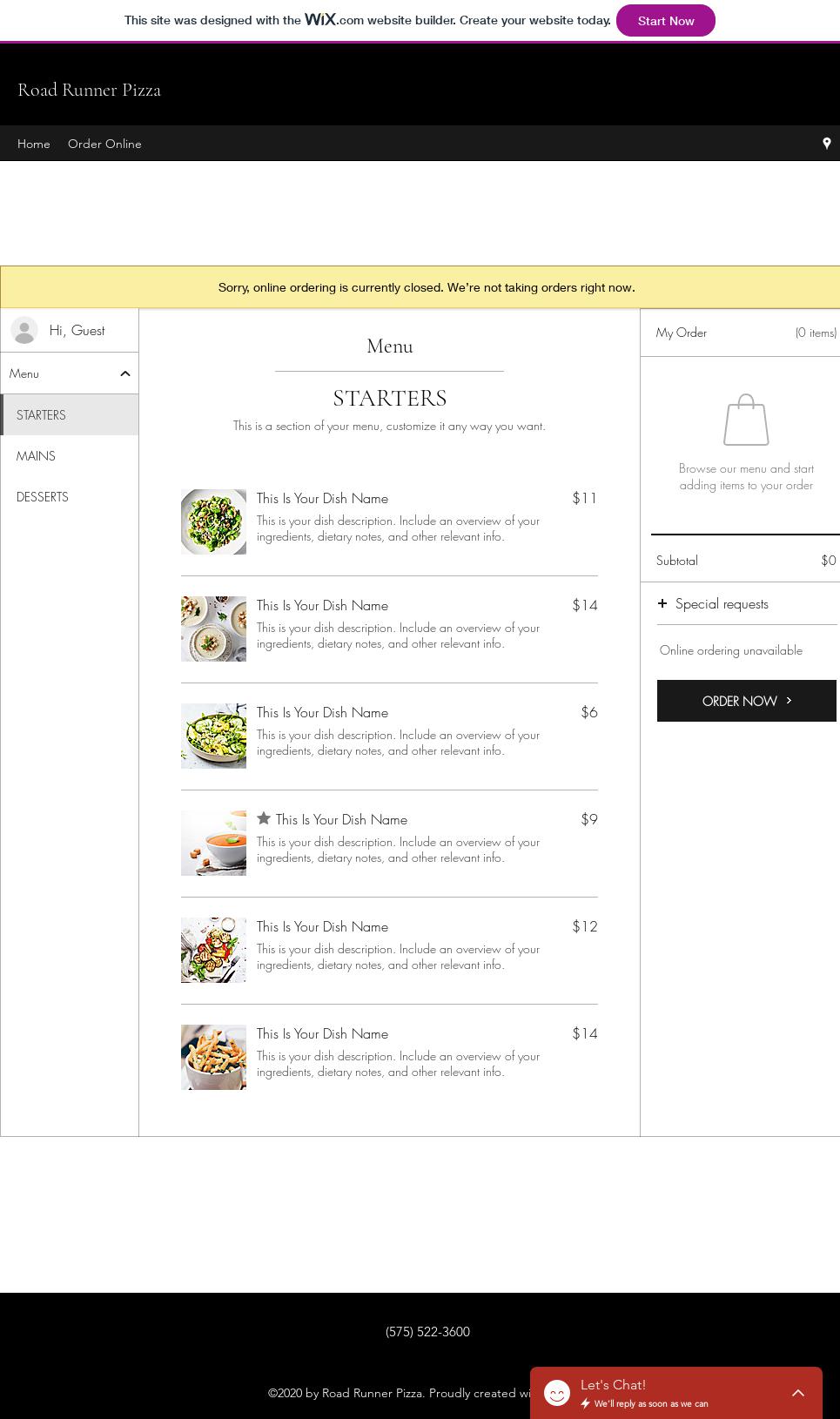Select the MAINS menu category
This screenshot has height=1419, width=840.
click(x=36, y=456)
